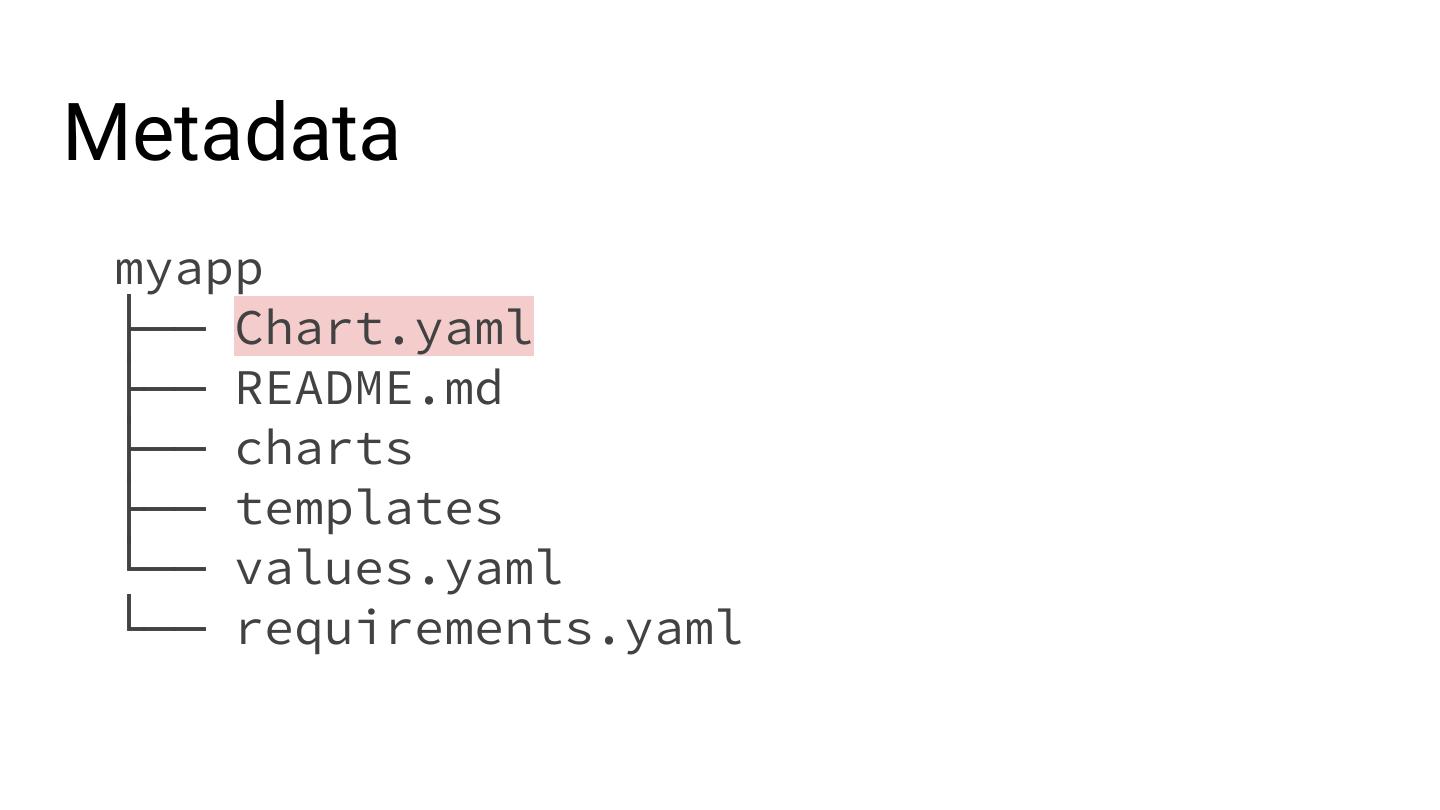Select the requirements.yaml file entry
This screenshot has width=1440, height=810.
(x=488, y=629)
